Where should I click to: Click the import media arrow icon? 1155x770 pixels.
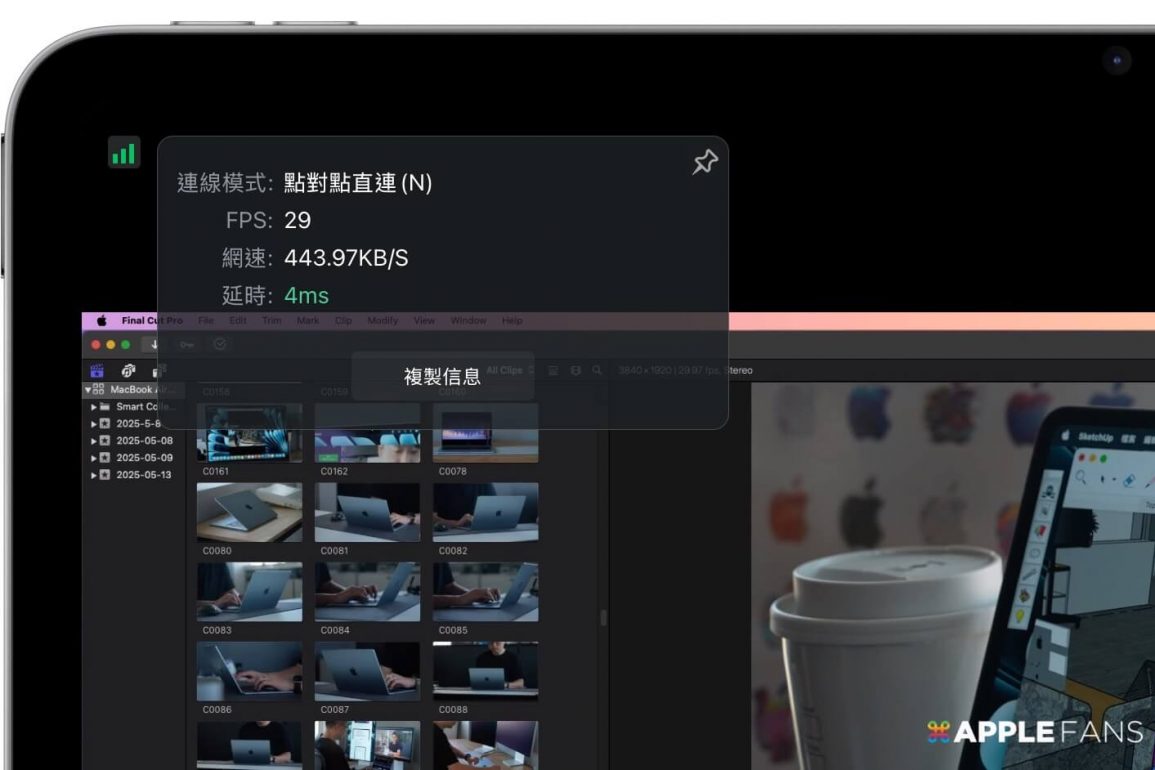(155, 344)
